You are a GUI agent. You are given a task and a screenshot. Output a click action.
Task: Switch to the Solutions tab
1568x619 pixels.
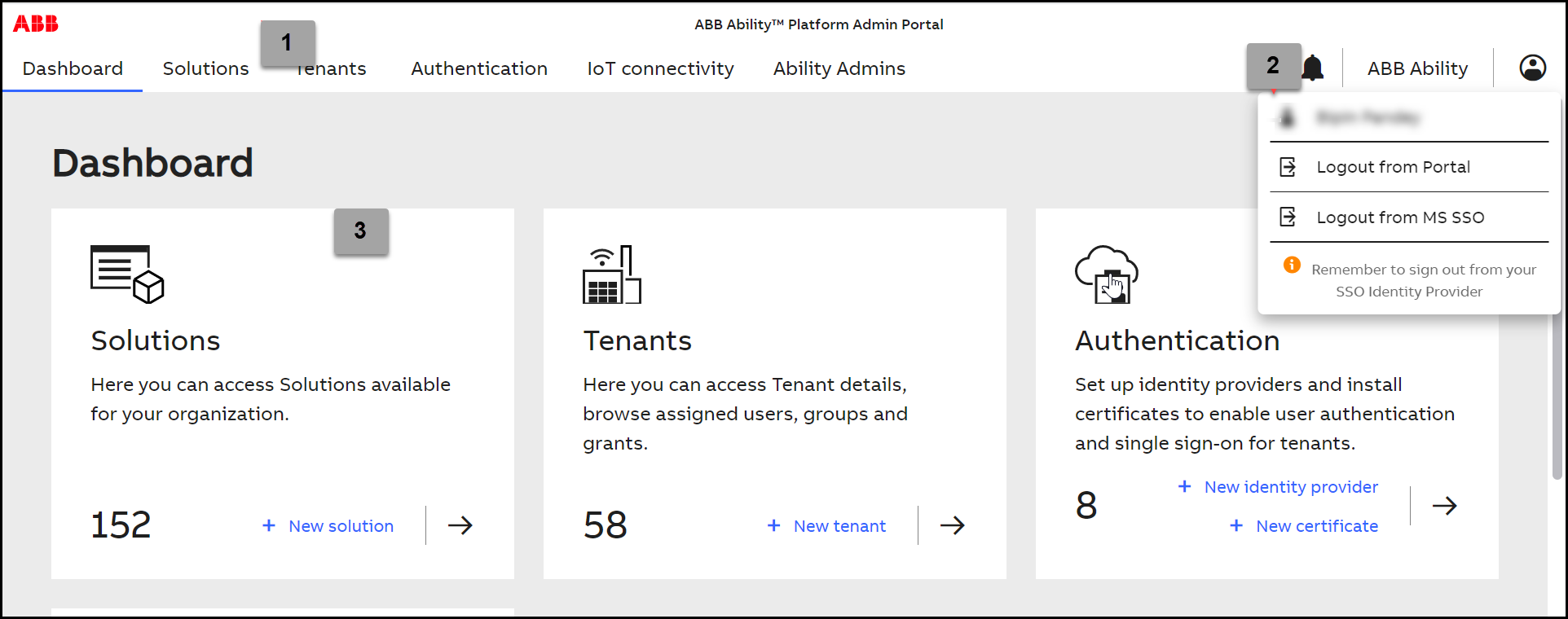pyautogui.click(x=205, y=68)
